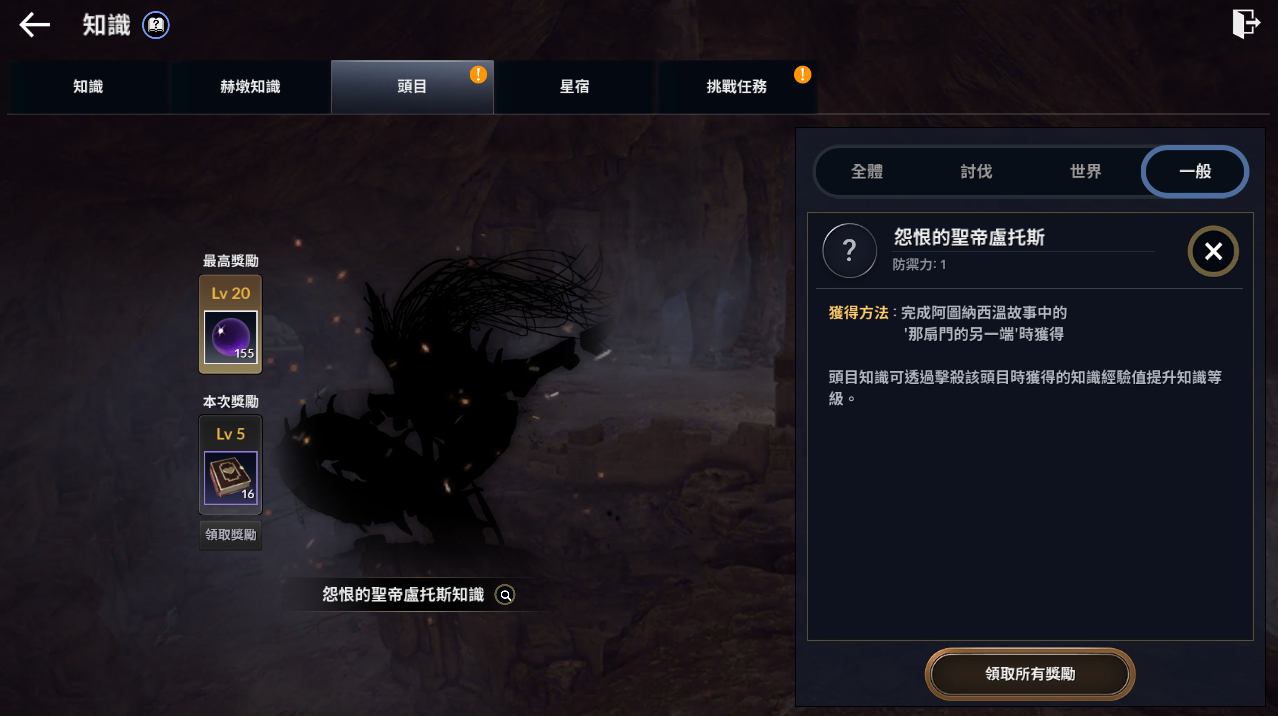Close the 怨恨的聖帝盧托斯 detail with X

pos(1213,251)
